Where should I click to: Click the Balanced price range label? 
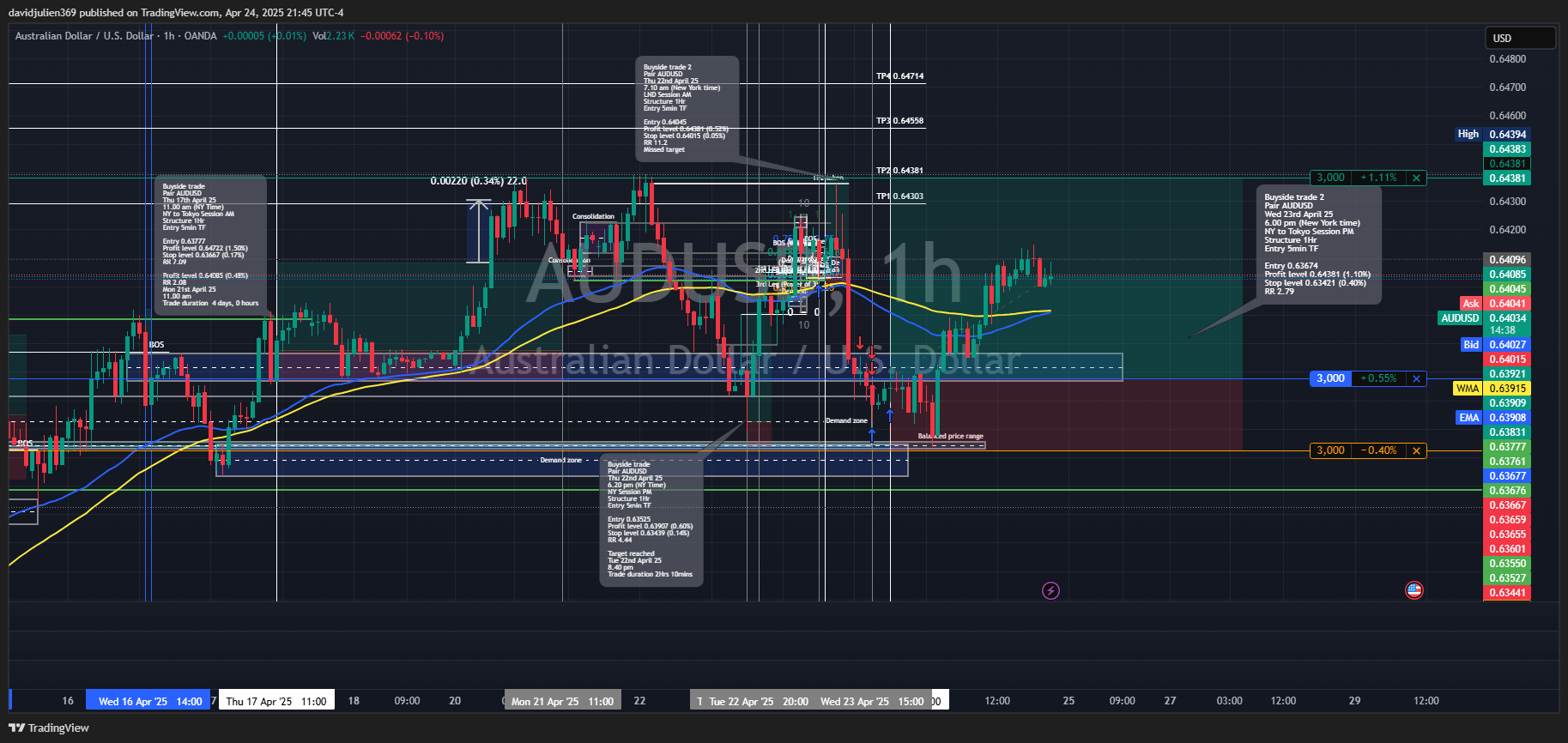point(951,437)
